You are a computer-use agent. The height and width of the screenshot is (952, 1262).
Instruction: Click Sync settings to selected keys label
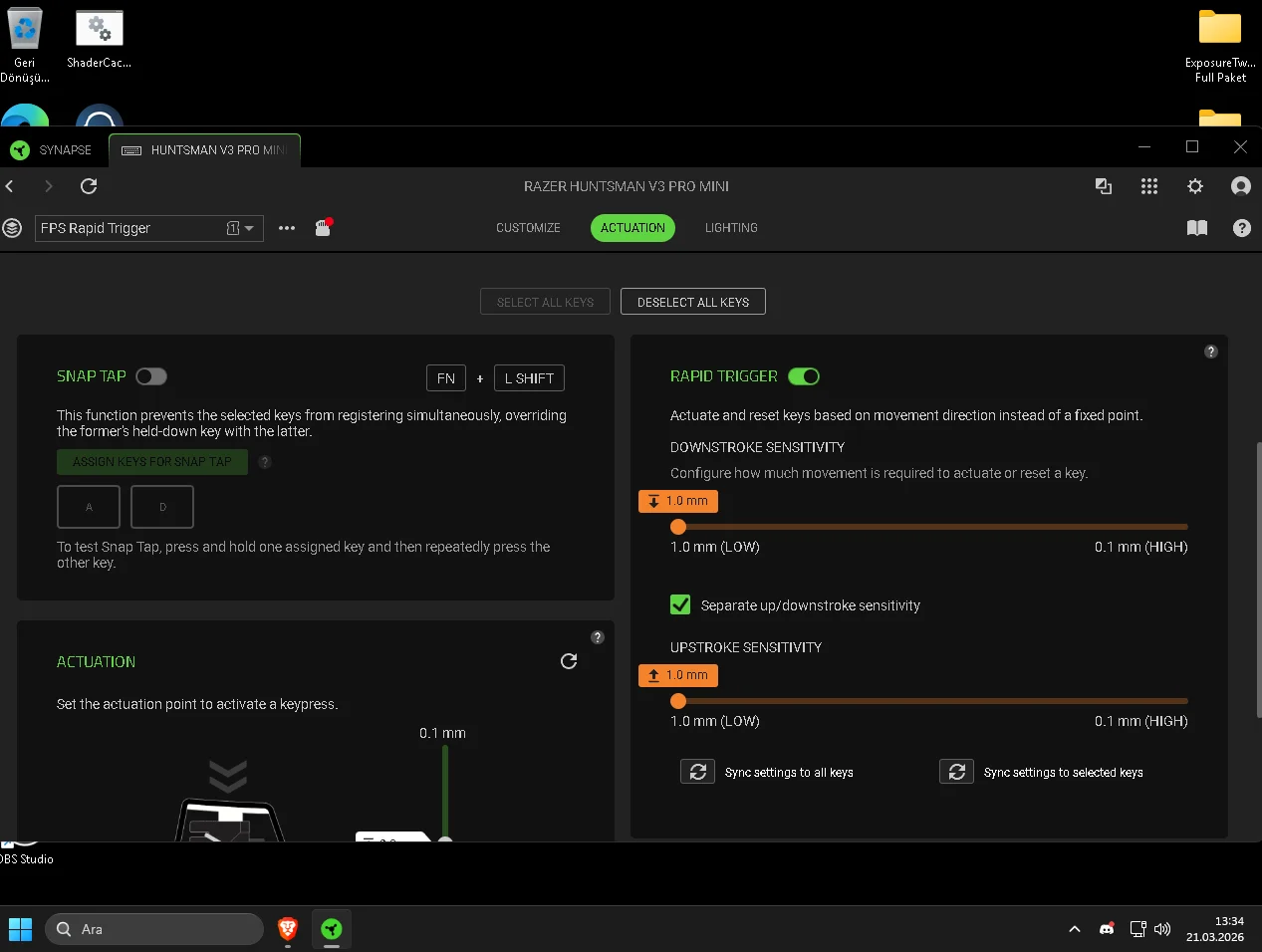(x=1063, y=773)
